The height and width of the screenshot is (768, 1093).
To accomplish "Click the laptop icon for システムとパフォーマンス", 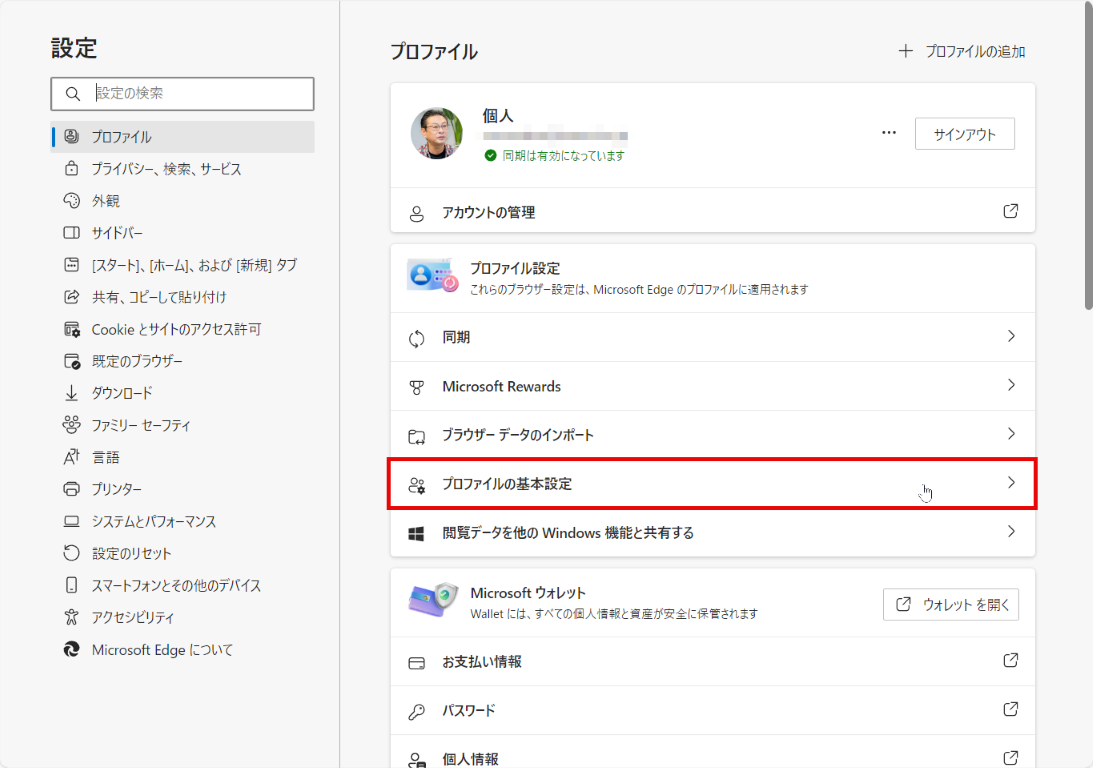I will pyautogui.click(x=72, y=521).
